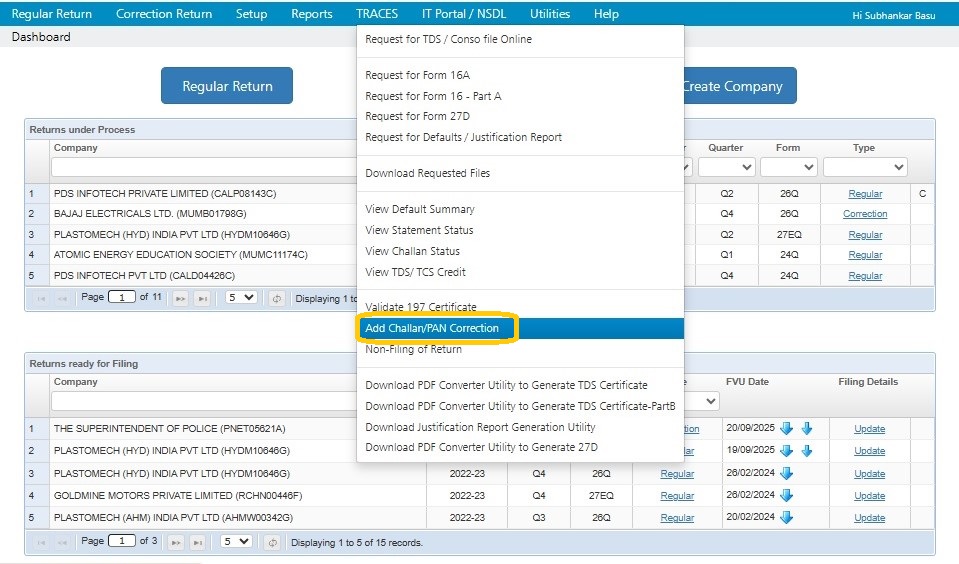The height and width of the screenshot is (564, 959).
Task: Open the Form filter dropdown
Action: (788, 167)
